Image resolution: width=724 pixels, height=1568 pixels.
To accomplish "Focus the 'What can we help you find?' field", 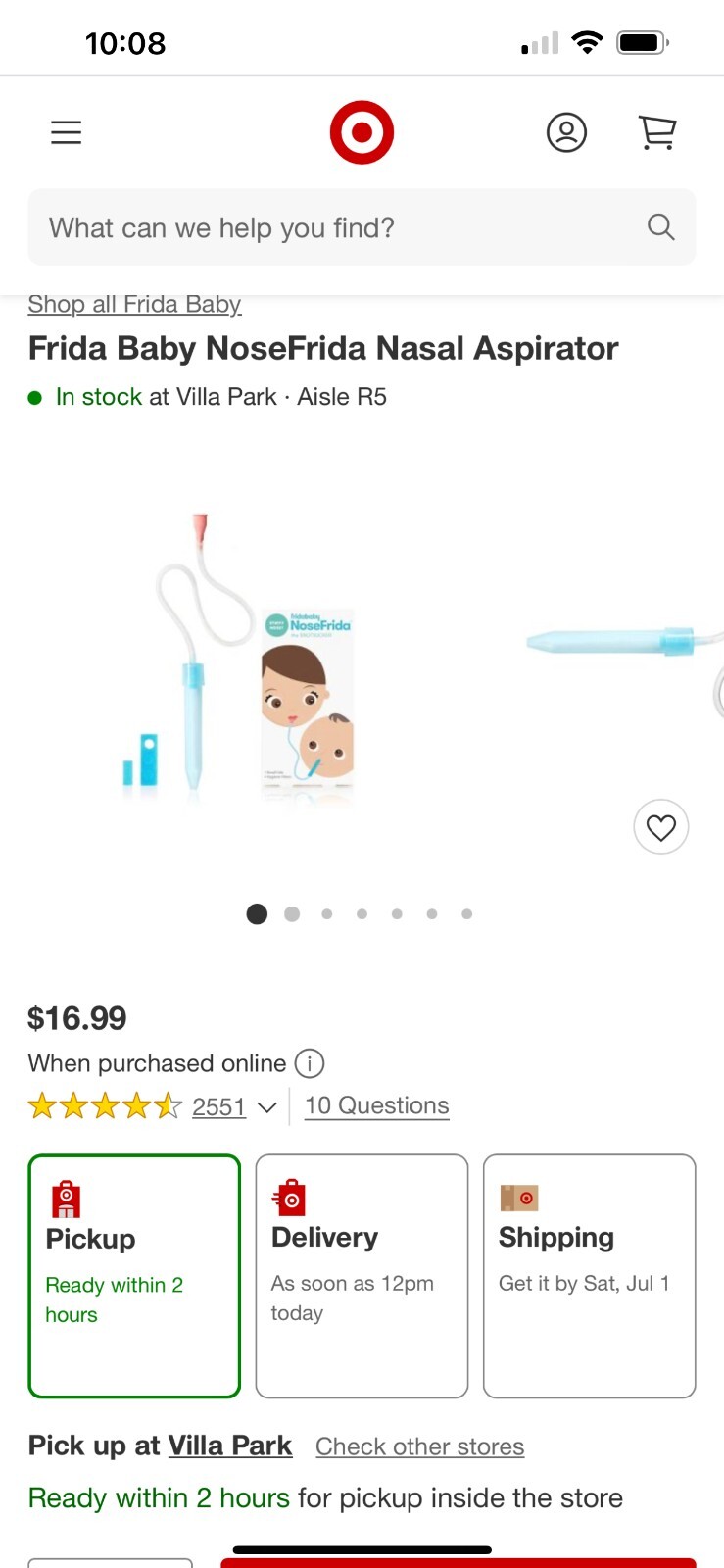I will [x=333, y=227].
